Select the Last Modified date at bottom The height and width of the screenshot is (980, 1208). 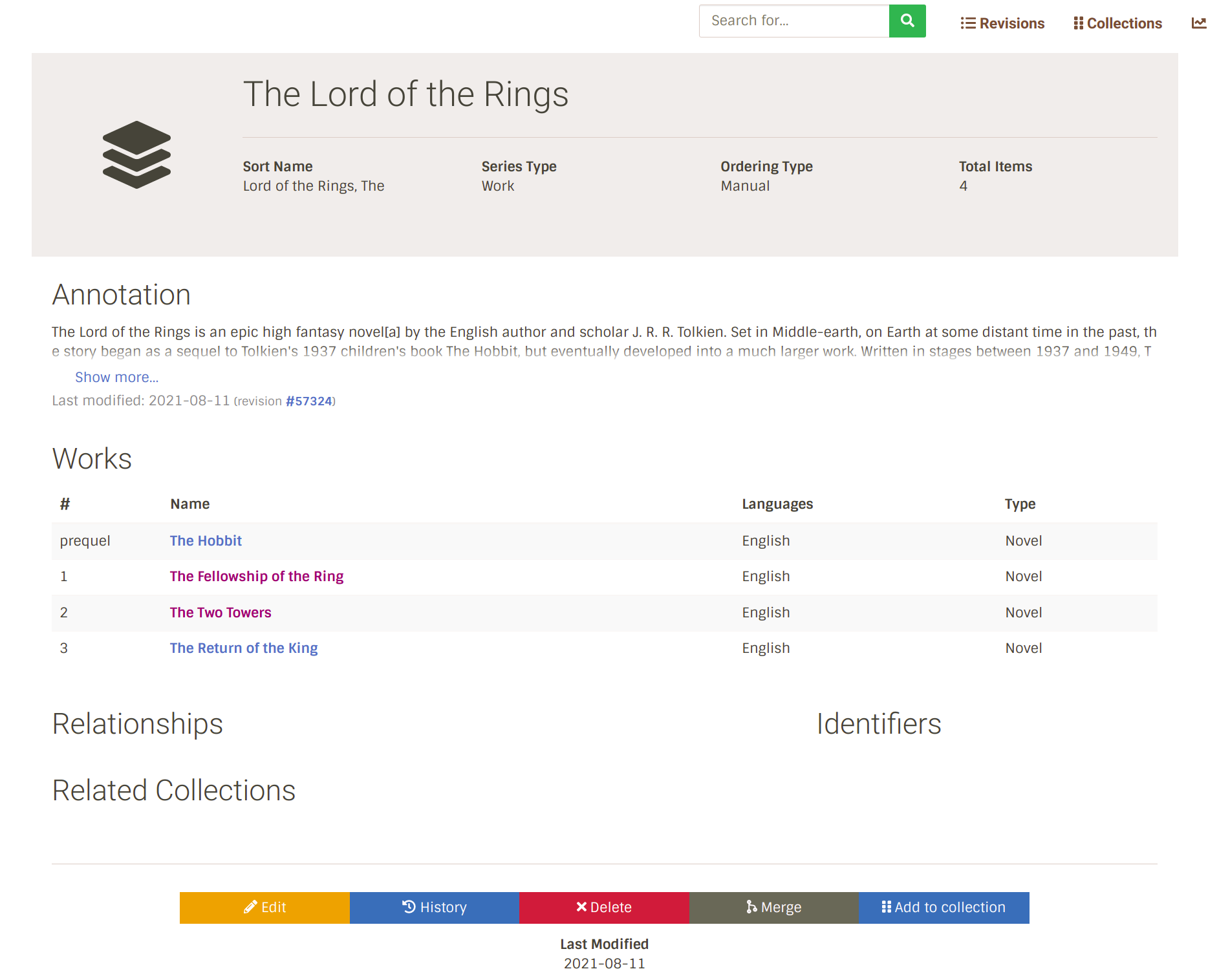pyautogui.click(x=605, y=963)
